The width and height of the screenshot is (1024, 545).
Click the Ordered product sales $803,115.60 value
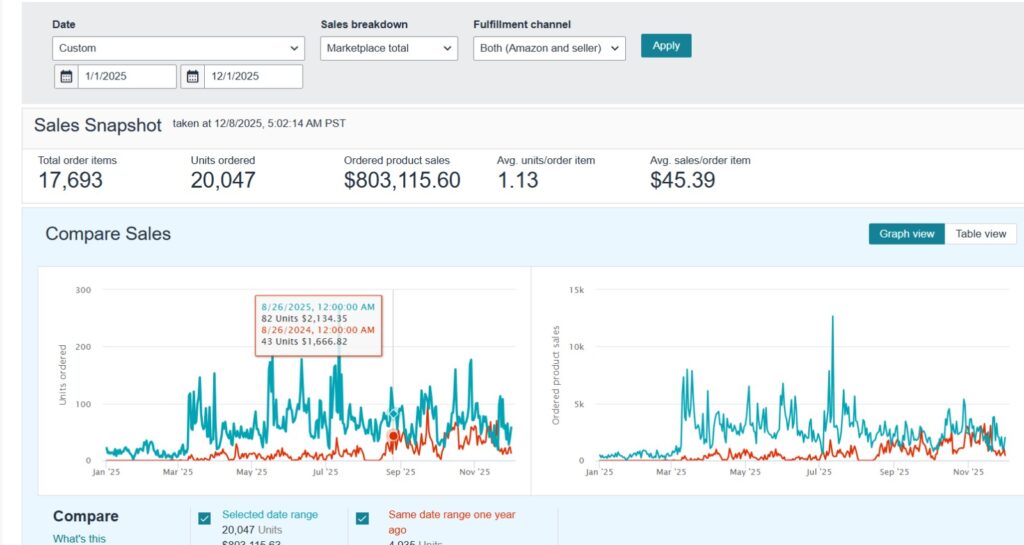pyautogui.click(x=402, y=180)
